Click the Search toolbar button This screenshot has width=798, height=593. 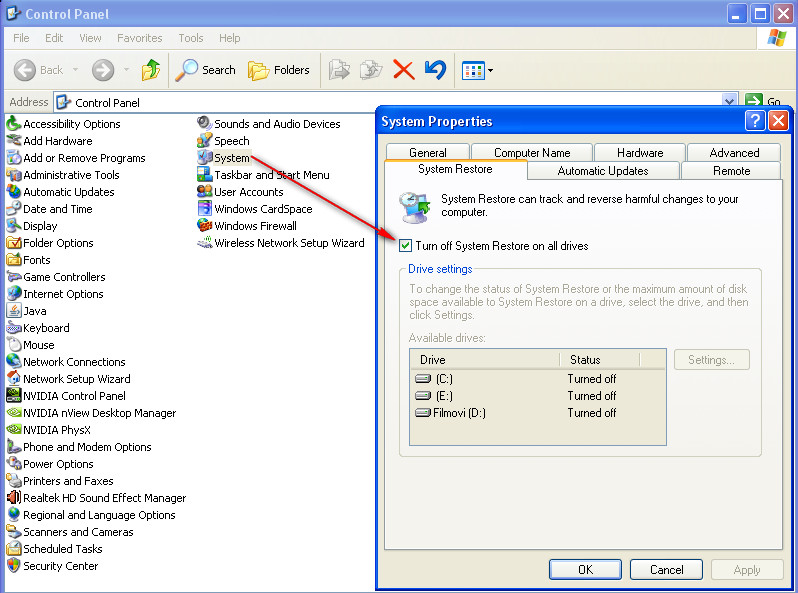pyautogui.click(x=206, y=70)
